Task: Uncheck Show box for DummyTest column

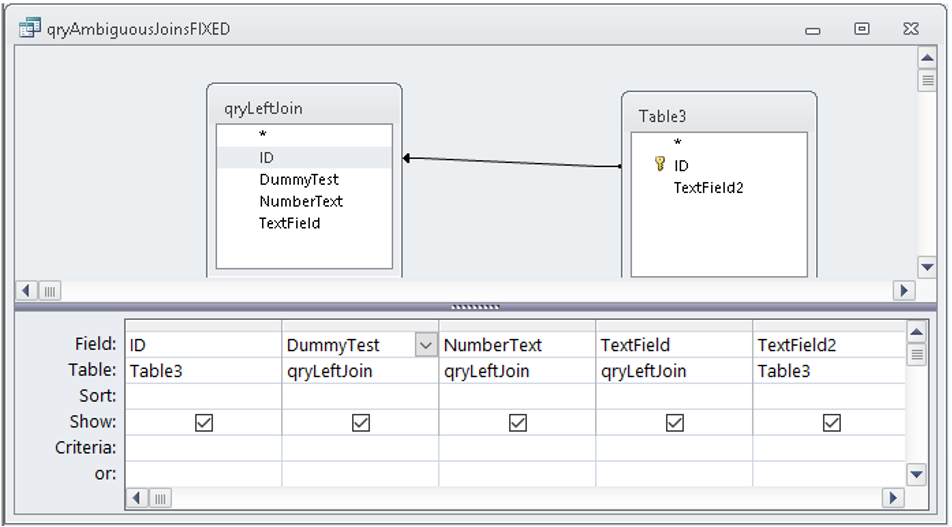Action: pos(361,423)
